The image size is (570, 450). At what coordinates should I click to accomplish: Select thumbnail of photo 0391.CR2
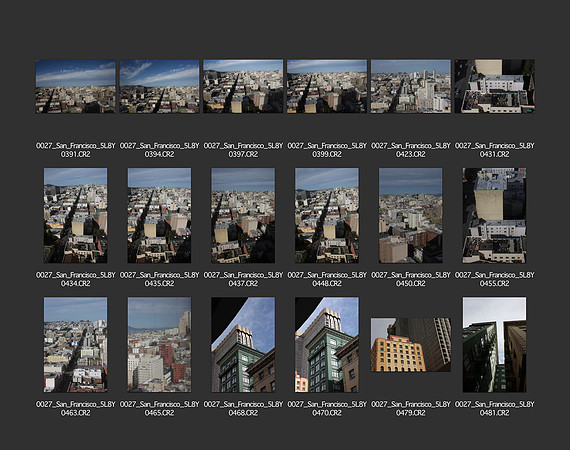pyautogui.click(x=76, y=87)
